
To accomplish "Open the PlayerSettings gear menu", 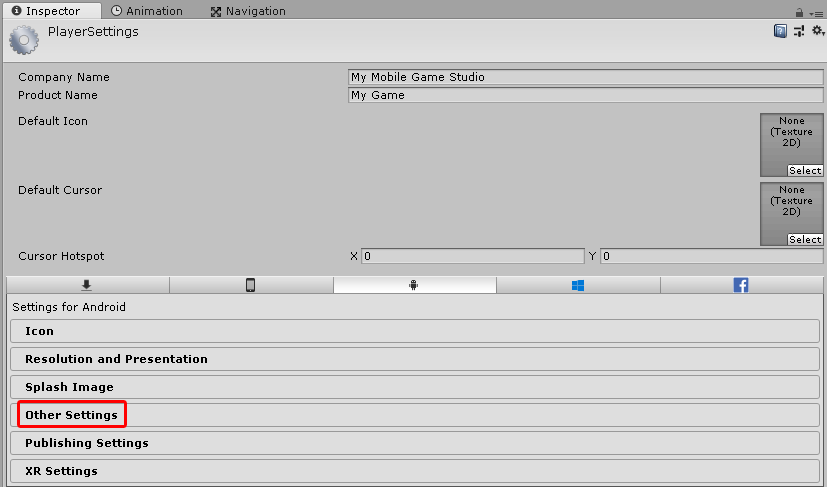I will (818, 31).
